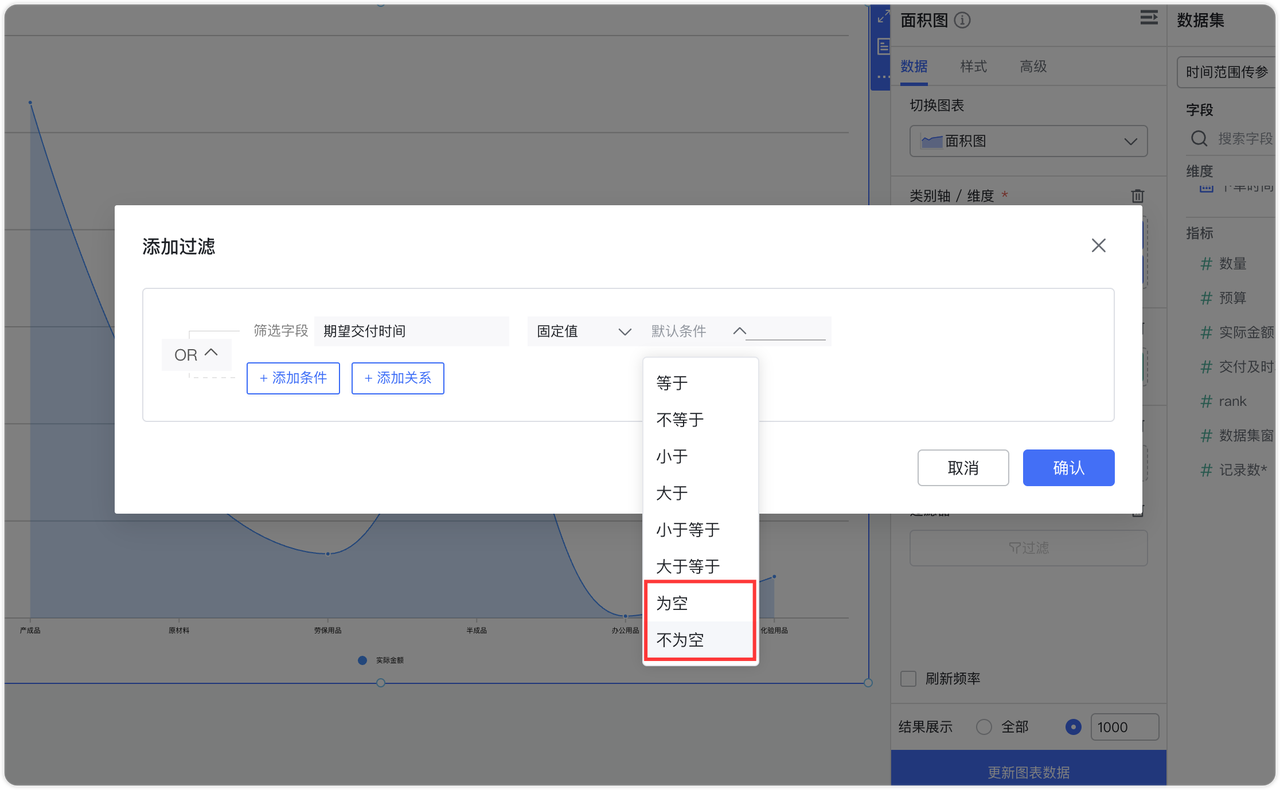This screenshot has width=1280, height=790.
Task: Click the # icon beside 预算 field
Action: pos(1205,298)
